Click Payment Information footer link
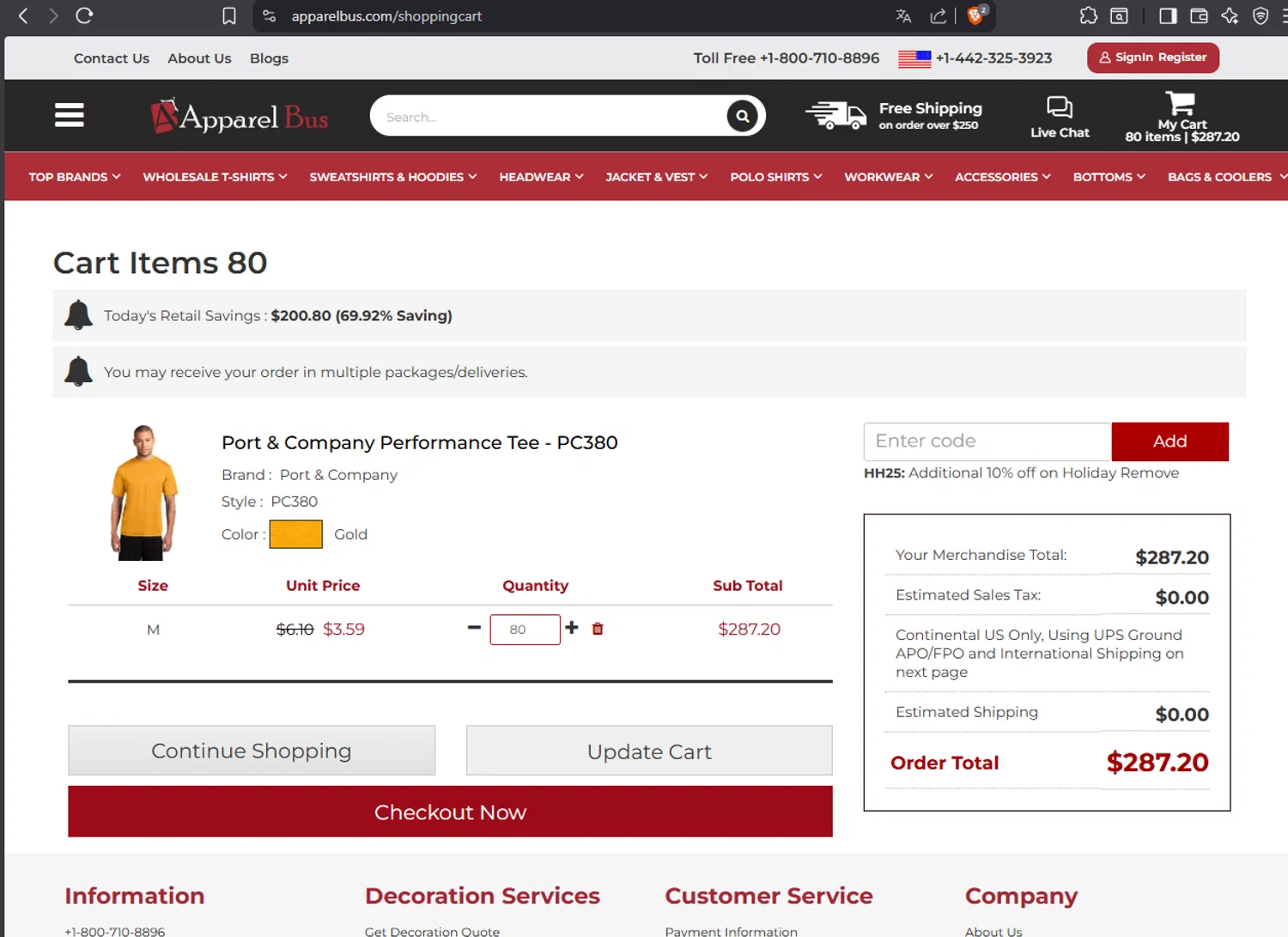1288x937 pixels. pyautogui.click(x=731, y=931)
